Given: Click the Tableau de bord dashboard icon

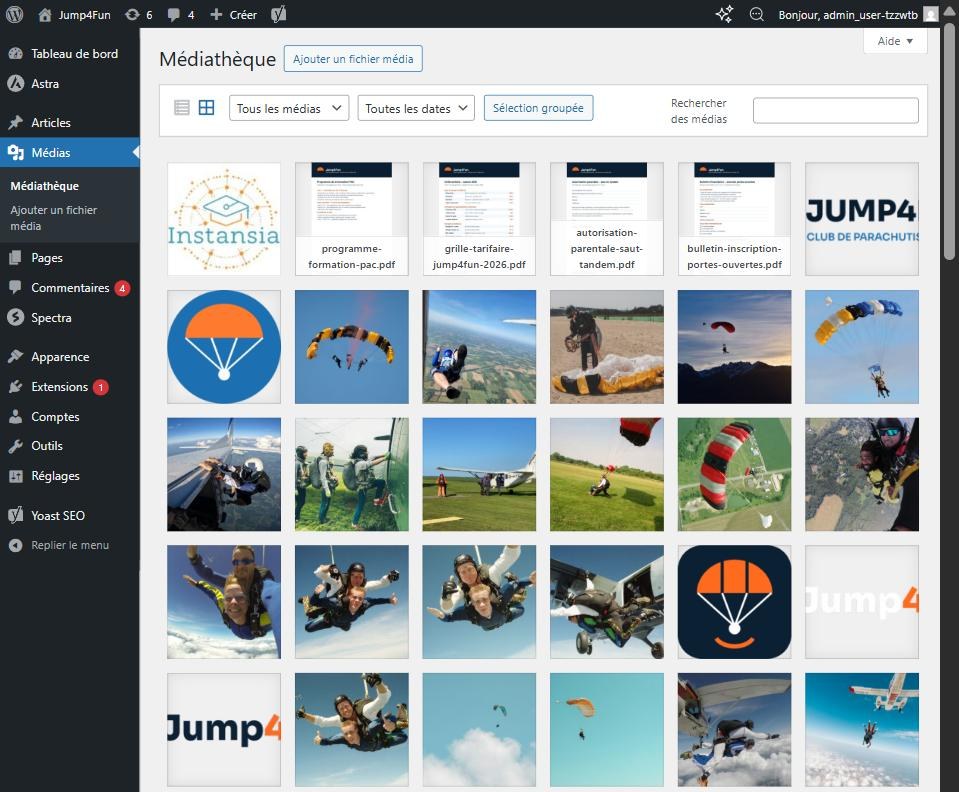Looking at the screenshot, I should [16, 54].
